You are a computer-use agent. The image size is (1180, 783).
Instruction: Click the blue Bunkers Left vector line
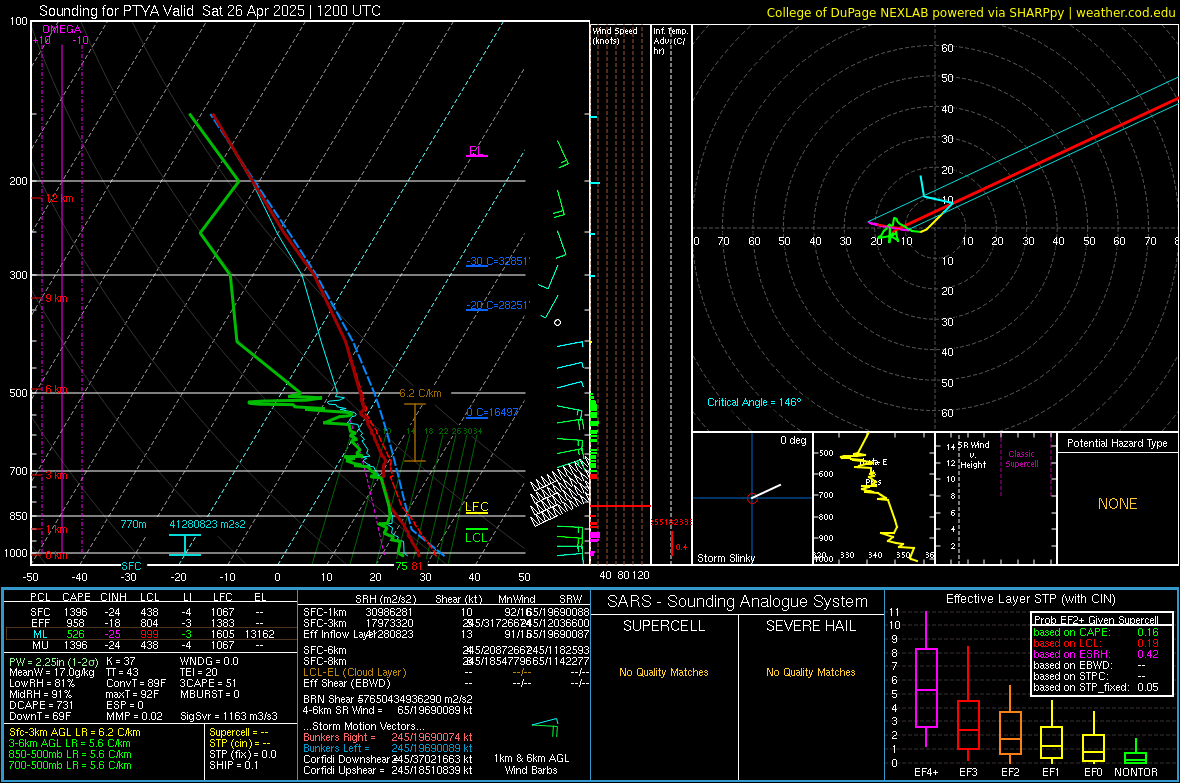388,748
